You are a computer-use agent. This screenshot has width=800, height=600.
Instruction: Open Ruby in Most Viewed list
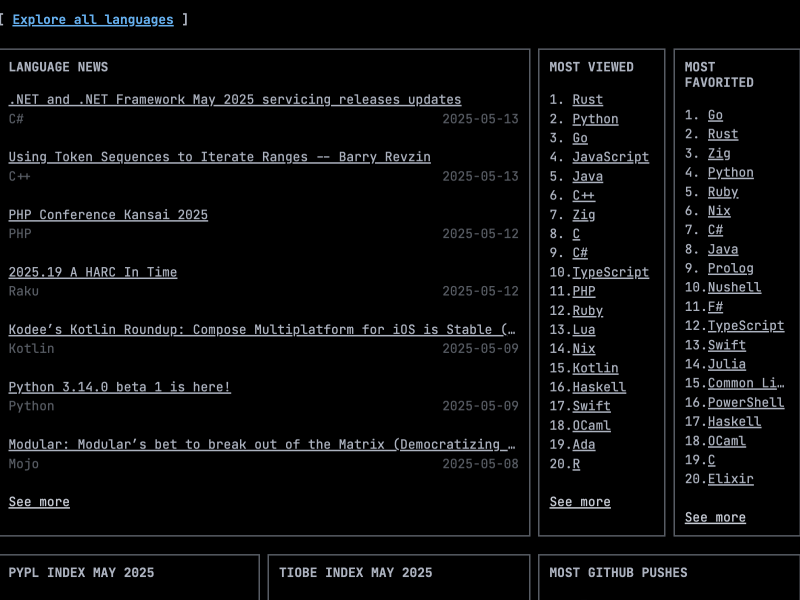click(588, 310)
